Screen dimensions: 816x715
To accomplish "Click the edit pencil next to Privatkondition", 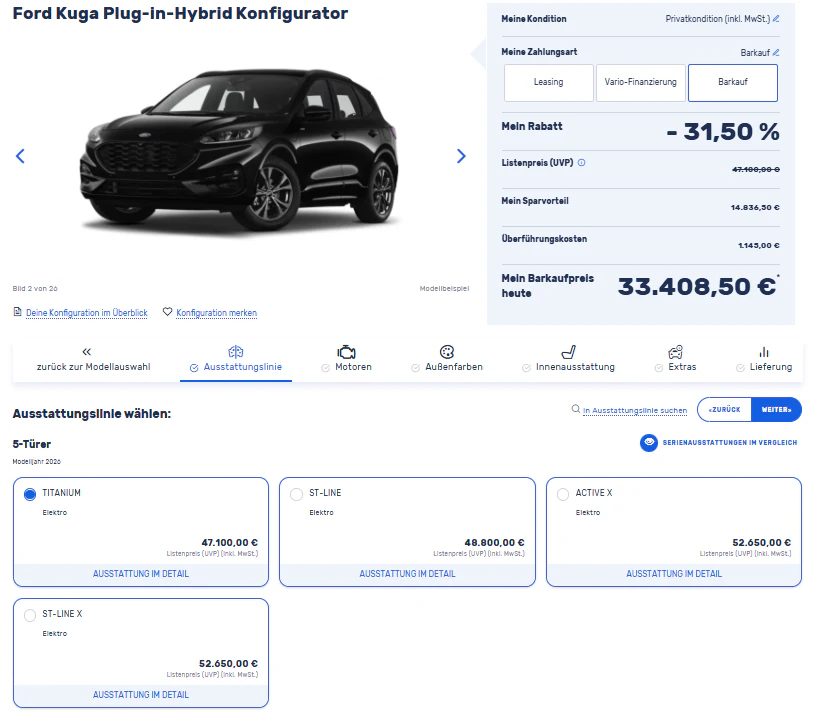I will pos(776,19).
